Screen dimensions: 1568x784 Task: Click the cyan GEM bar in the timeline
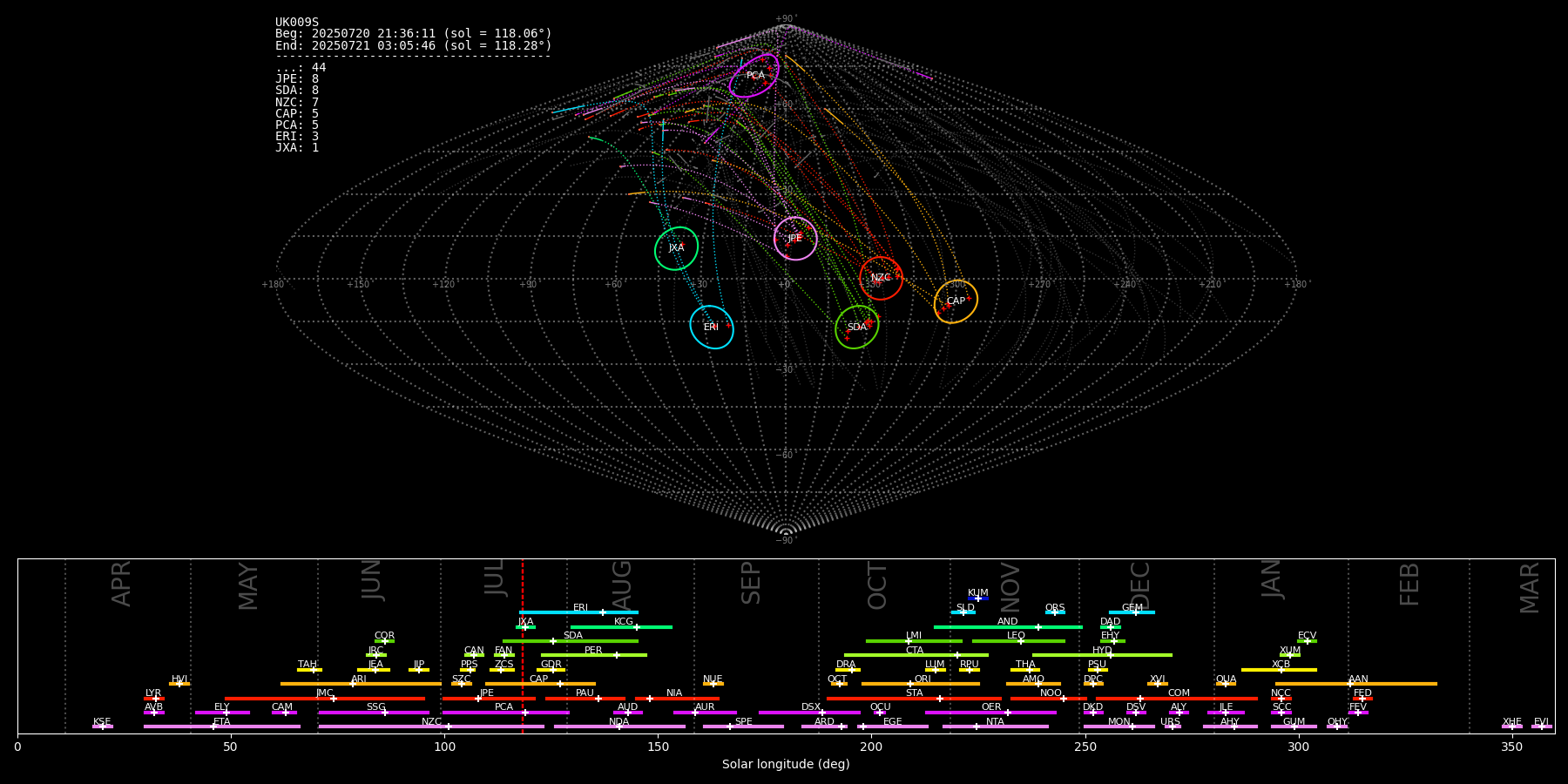click(1132, 612)
